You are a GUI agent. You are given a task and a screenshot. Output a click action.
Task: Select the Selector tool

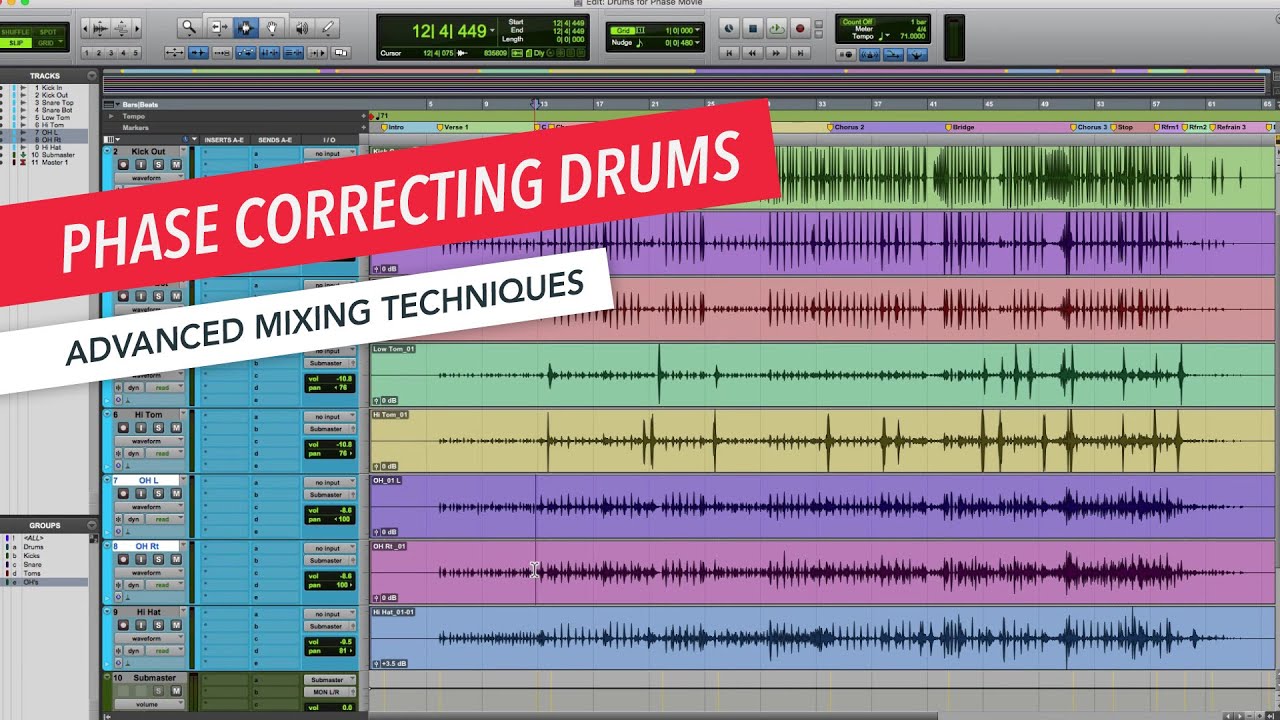[245, 28]
